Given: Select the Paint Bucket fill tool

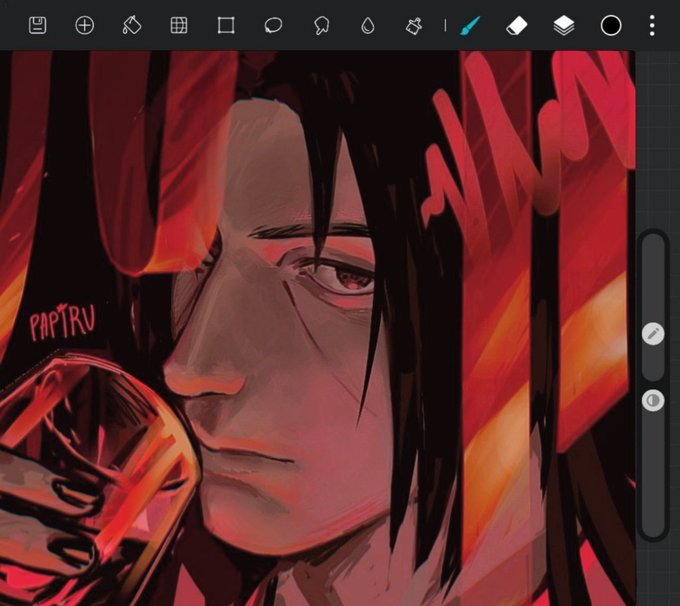Looking at the screenshot, I should pos(131,25).
